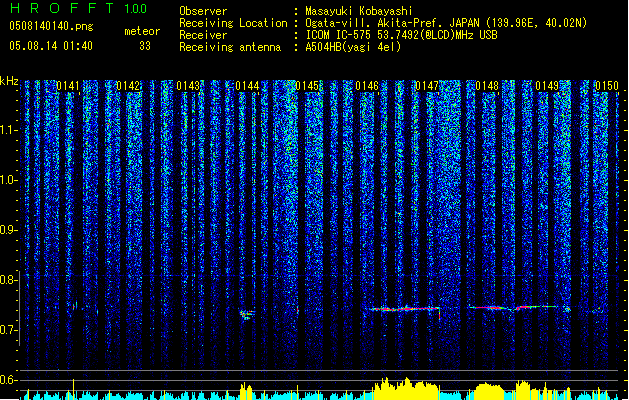This screenshot has width=629, height=400.
Task: Click the 0145 time marker
Action: [307, 86]
